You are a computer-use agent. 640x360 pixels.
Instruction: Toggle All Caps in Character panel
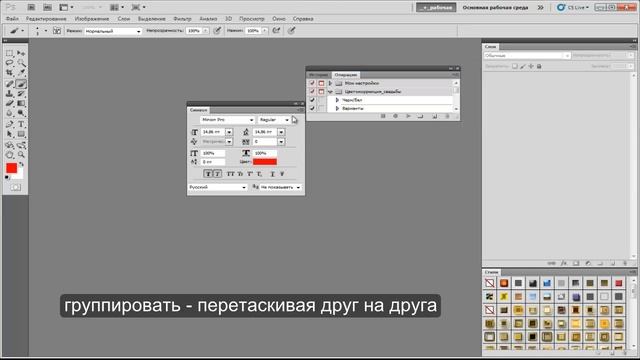click(231, 174)
